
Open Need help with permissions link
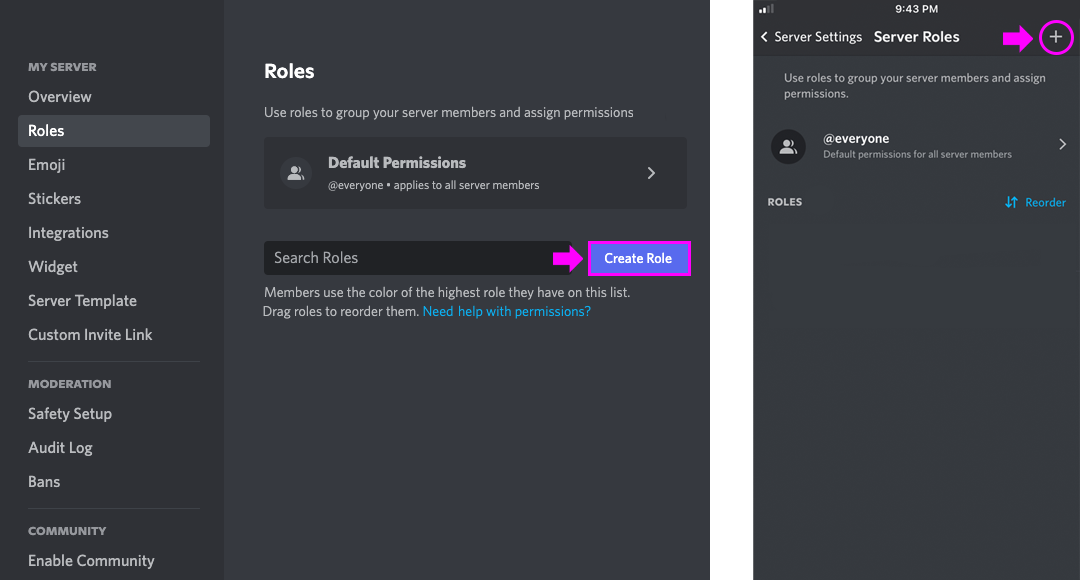click(506, 311)
